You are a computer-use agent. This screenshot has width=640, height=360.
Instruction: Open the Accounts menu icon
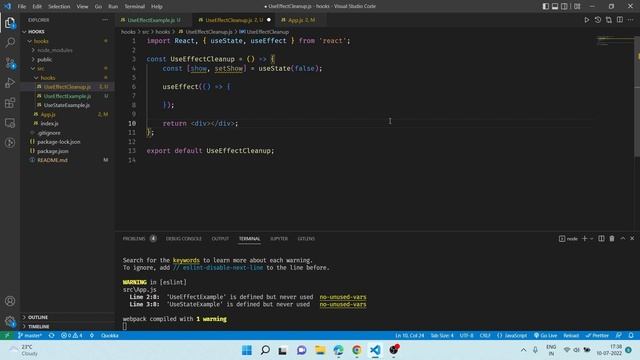click(10, 301)
